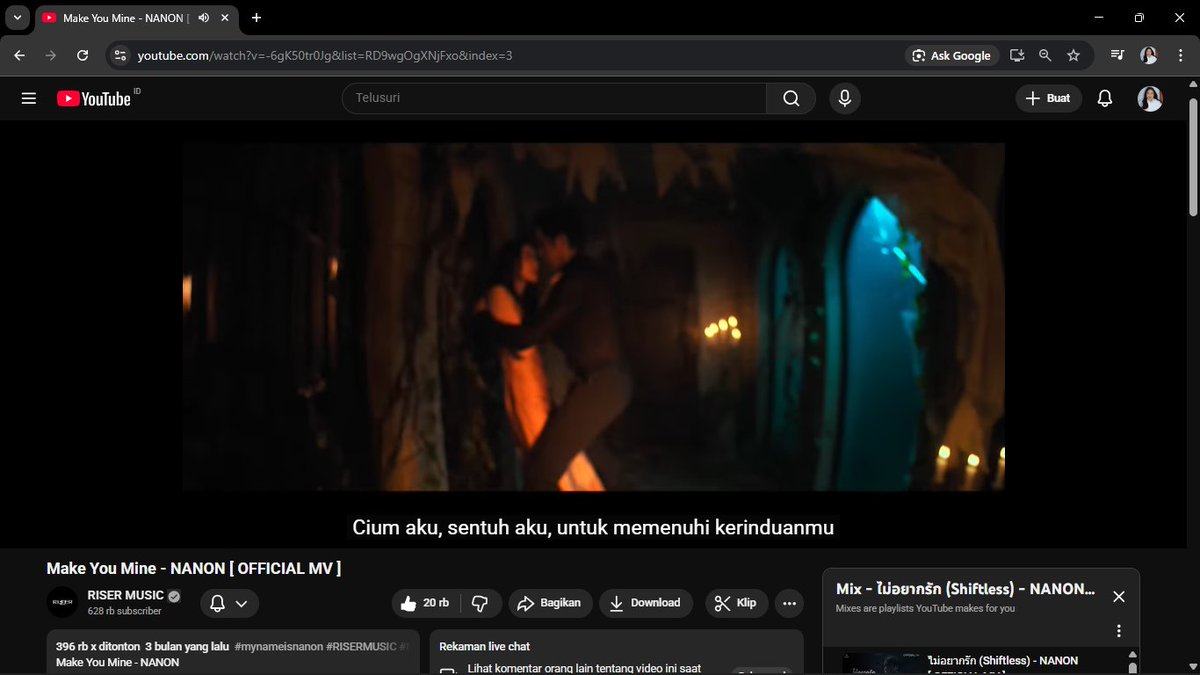Click #mynameisnanon hashtag
The image size is (1200, 675).
[x=277, y=647]
